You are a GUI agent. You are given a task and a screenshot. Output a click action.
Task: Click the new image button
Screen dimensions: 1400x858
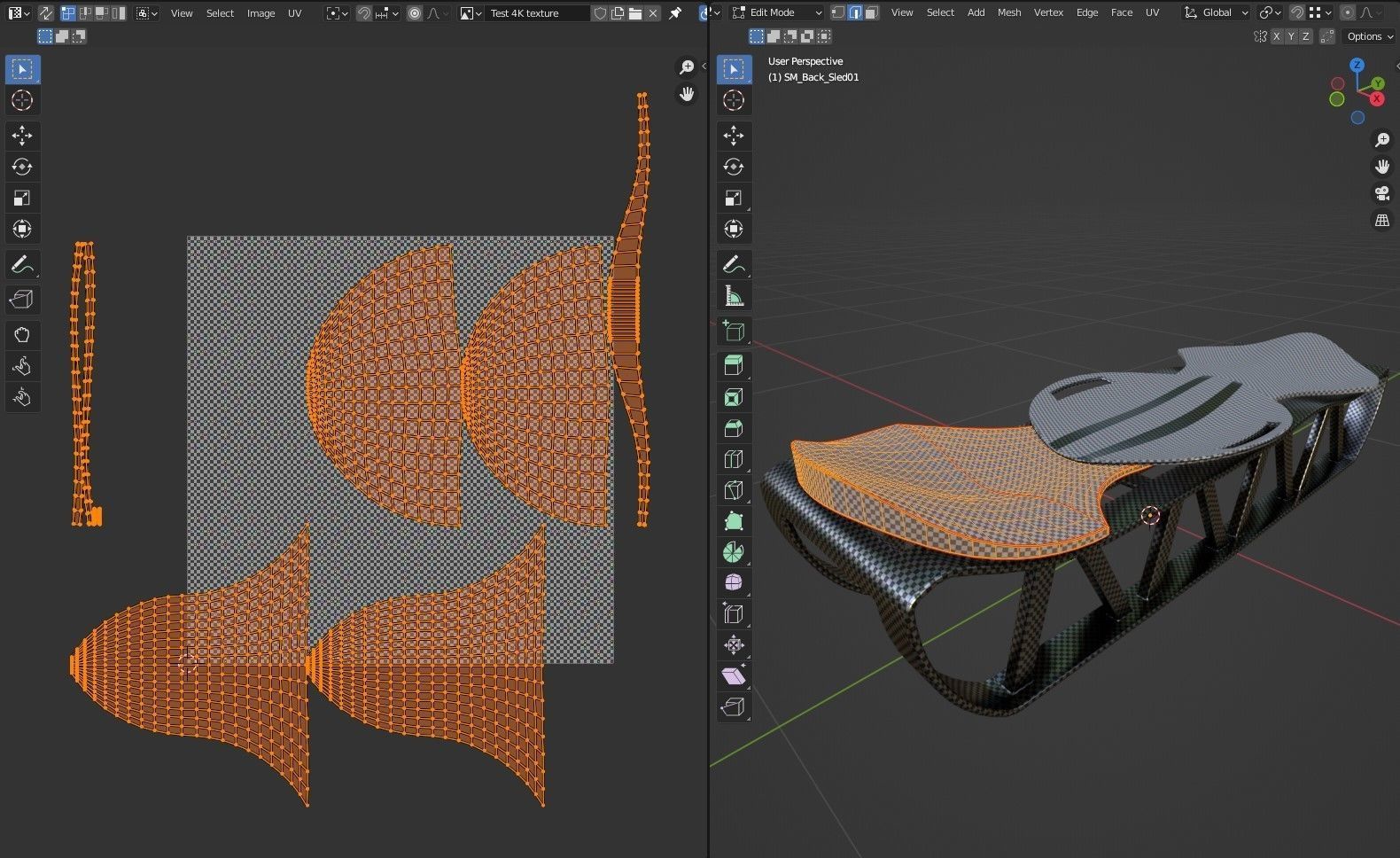tap(618, 13)
